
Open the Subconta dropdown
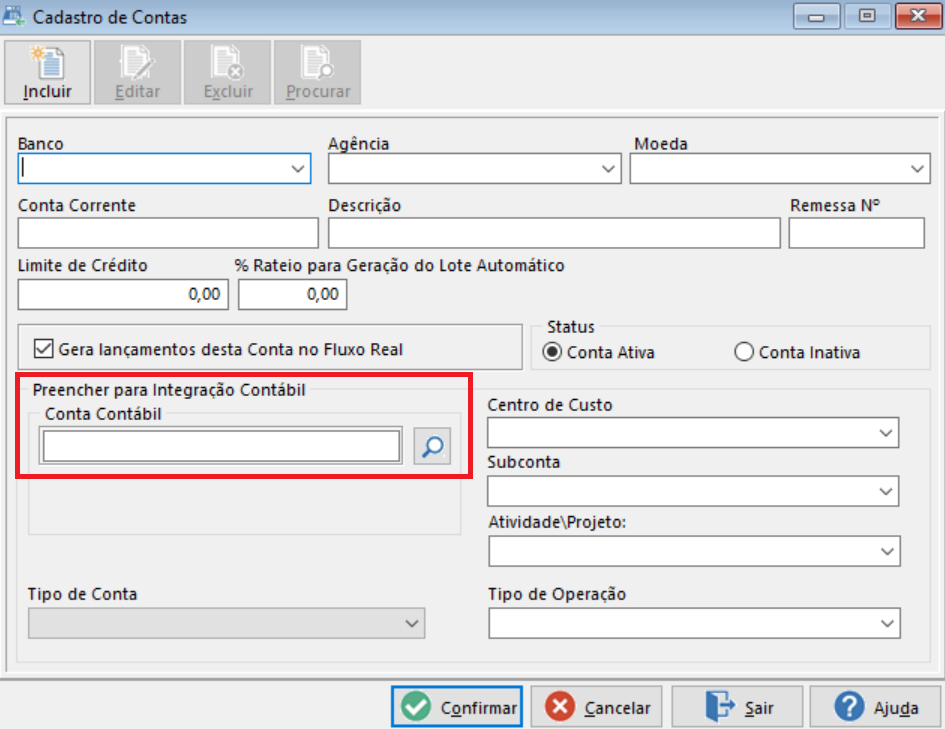tap(885, 491)
